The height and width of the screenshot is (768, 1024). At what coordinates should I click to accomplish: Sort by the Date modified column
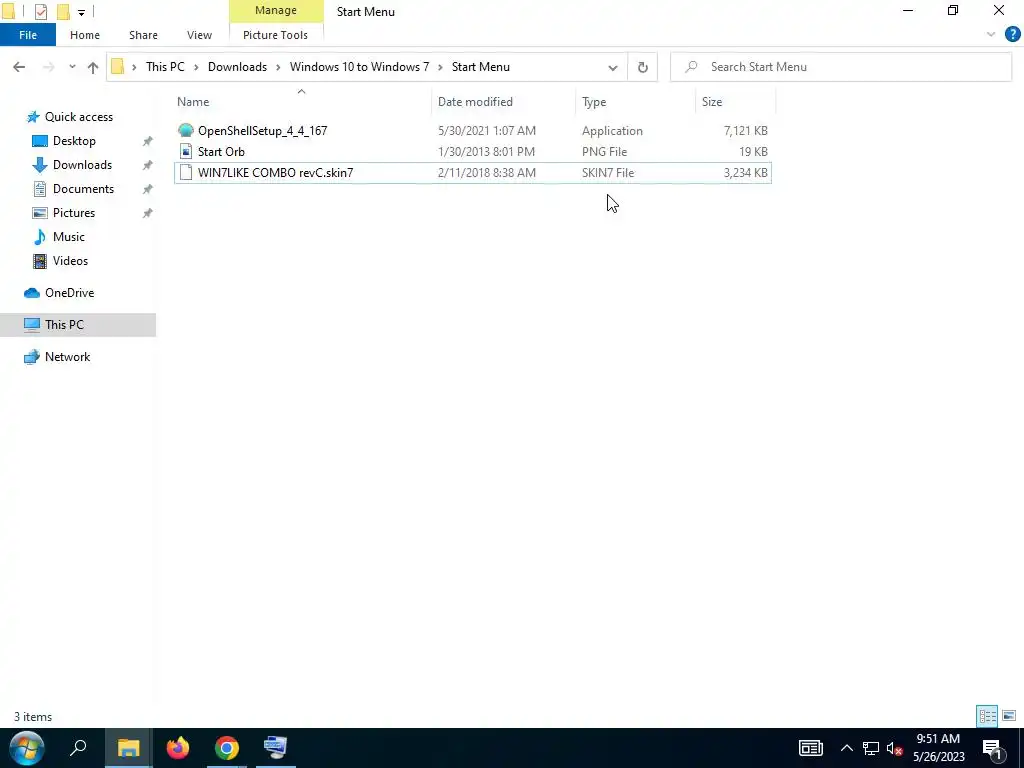(504, 102)
